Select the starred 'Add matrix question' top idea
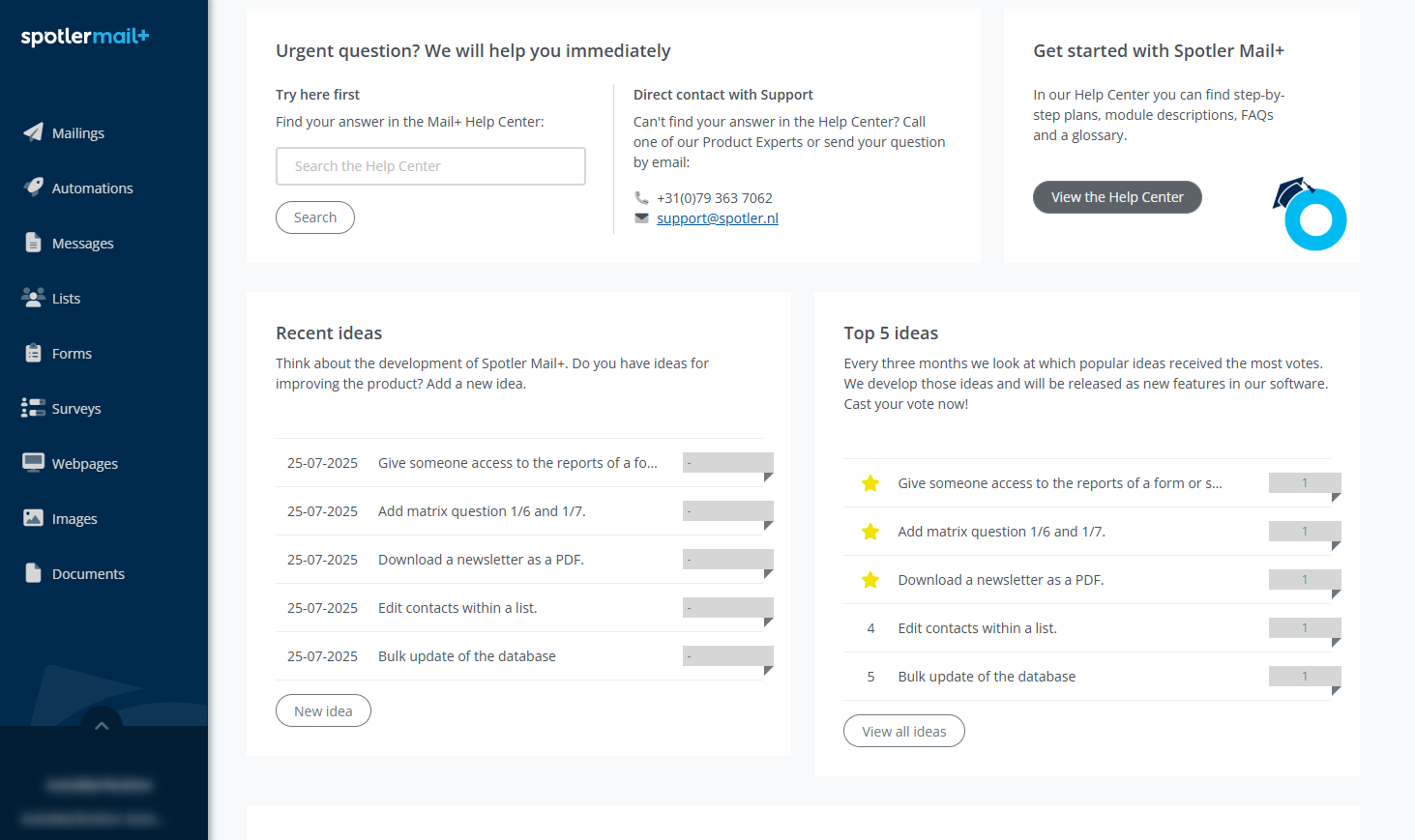This screenshot has height=840, width=1415. tap(1001, 532)
